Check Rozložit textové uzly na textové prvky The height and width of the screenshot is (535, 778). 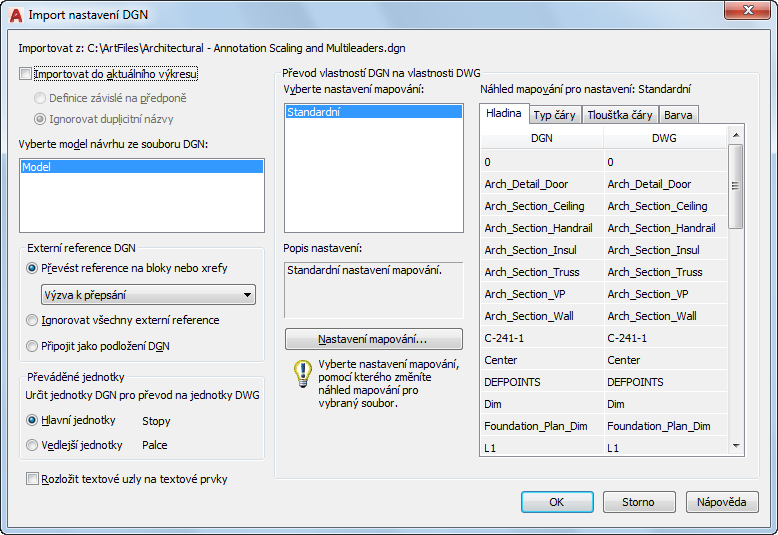[x=32, y=479]
